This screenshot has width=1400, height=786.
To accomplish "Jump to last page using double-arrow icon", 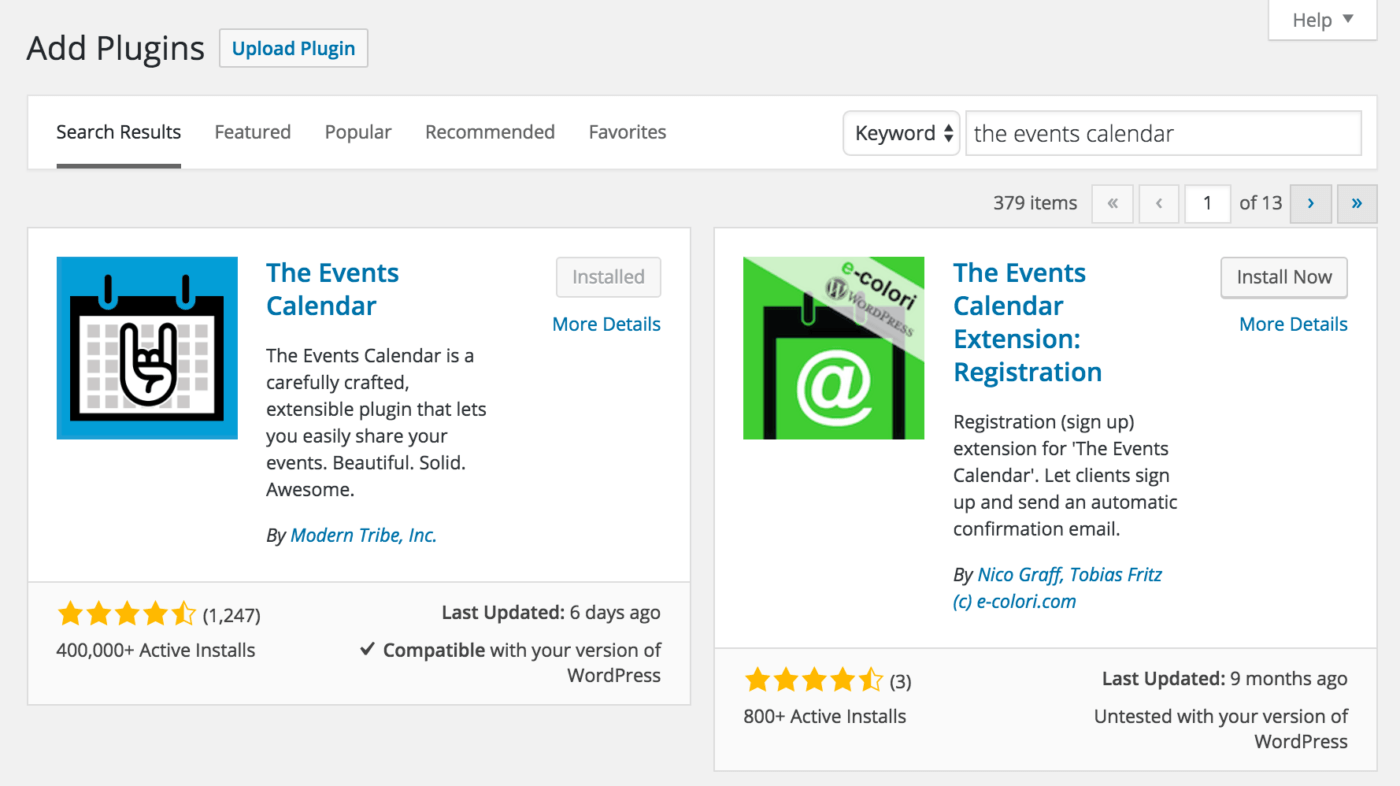I will (1357, 203).
